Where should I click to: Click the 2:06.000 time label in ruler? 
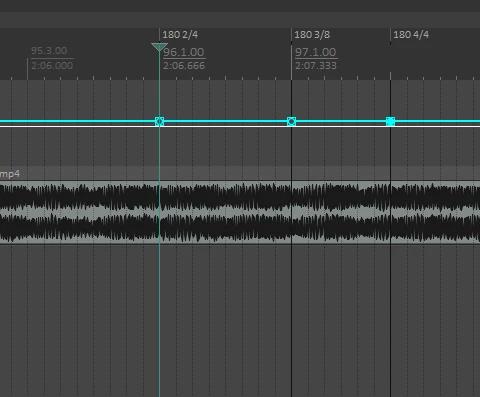(x=52, y=65)
